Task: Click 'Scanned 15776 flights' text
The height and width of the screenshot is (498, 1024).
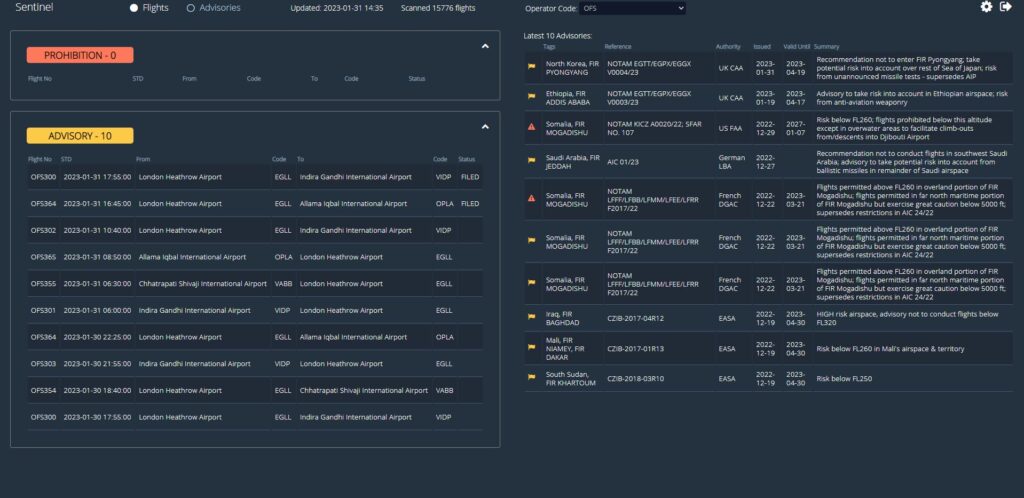Action: [438, 8]
